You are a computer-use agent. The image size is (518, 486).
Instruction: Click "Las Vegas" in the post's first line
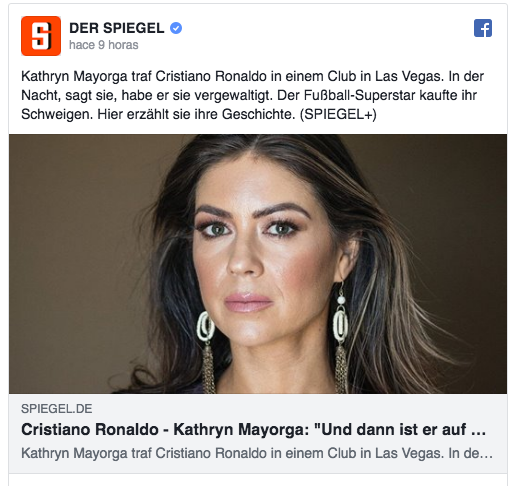pyautogui.click(x=409, y=76)
